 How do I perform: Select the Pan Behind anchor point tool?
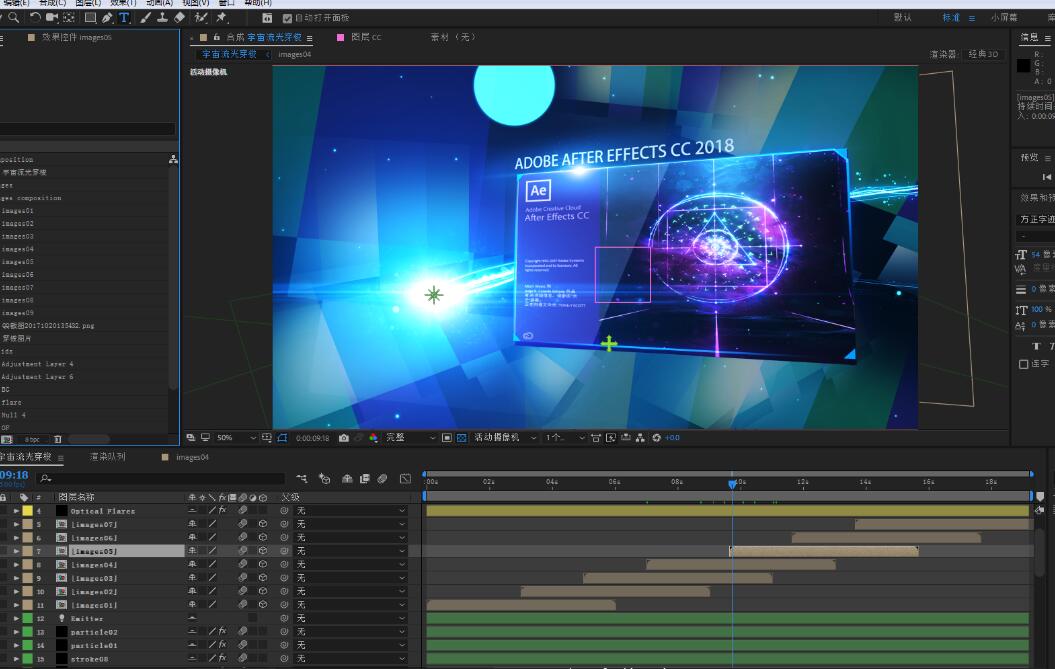(x=69, y=17)
